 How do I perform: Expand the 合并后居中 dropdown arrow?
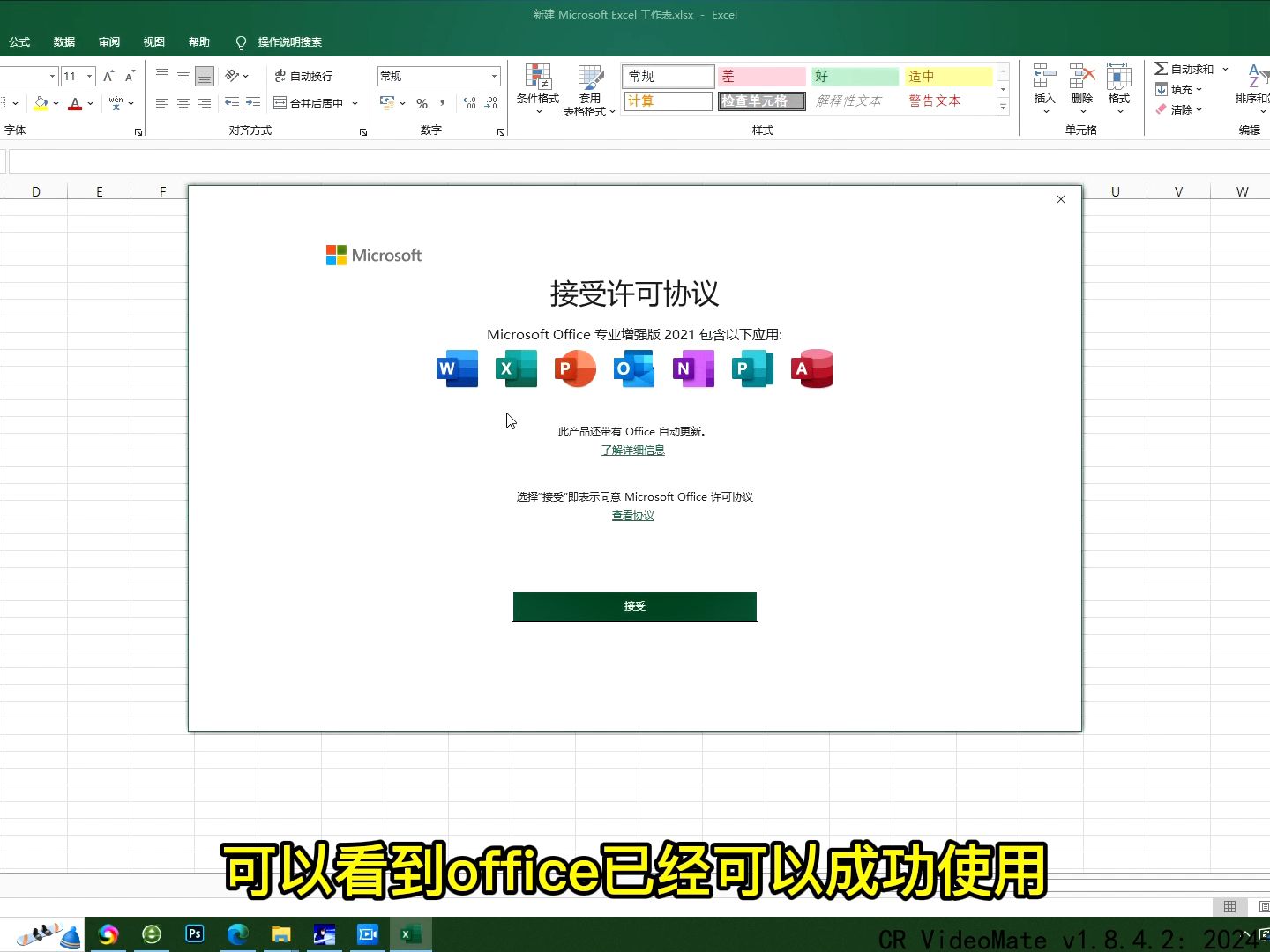click(x=355, y=103)
